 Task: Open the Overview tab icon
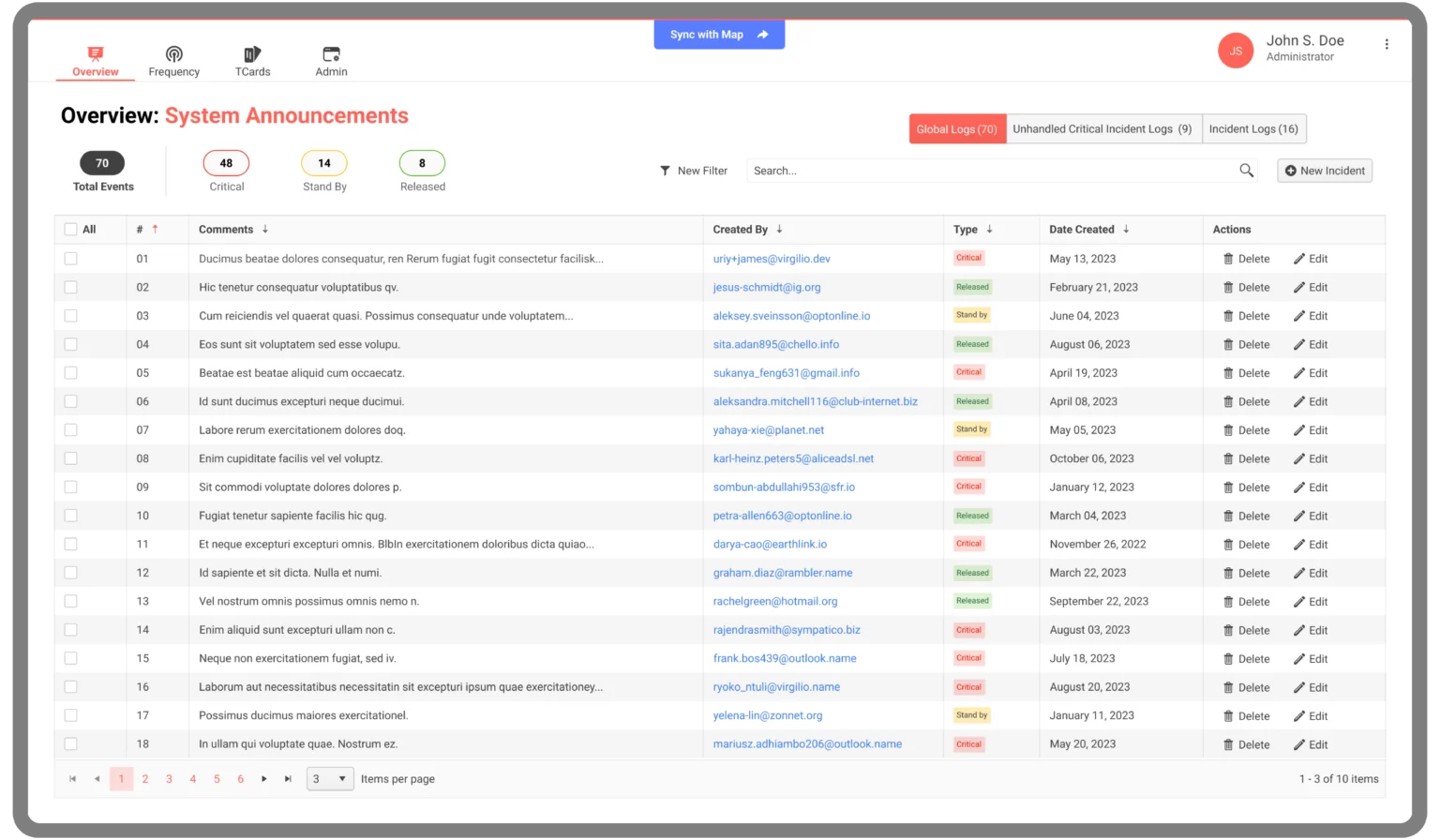point(96,53)
